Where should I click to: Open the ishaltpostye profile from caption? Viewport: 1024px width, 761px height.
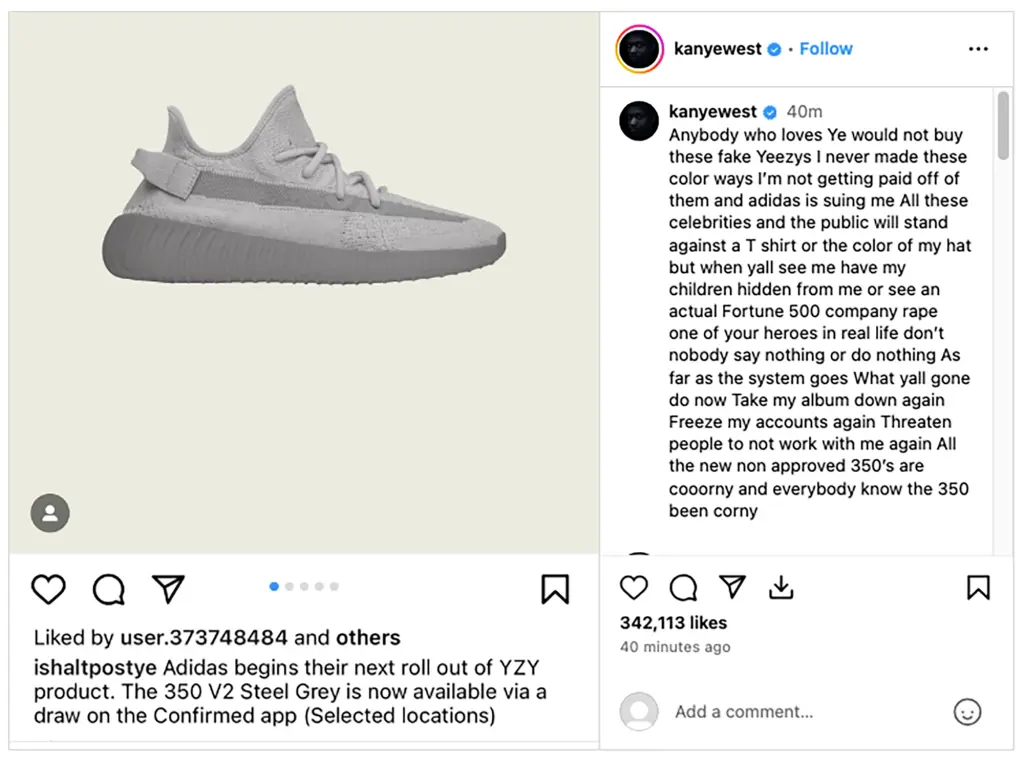[x=95, y=667]
